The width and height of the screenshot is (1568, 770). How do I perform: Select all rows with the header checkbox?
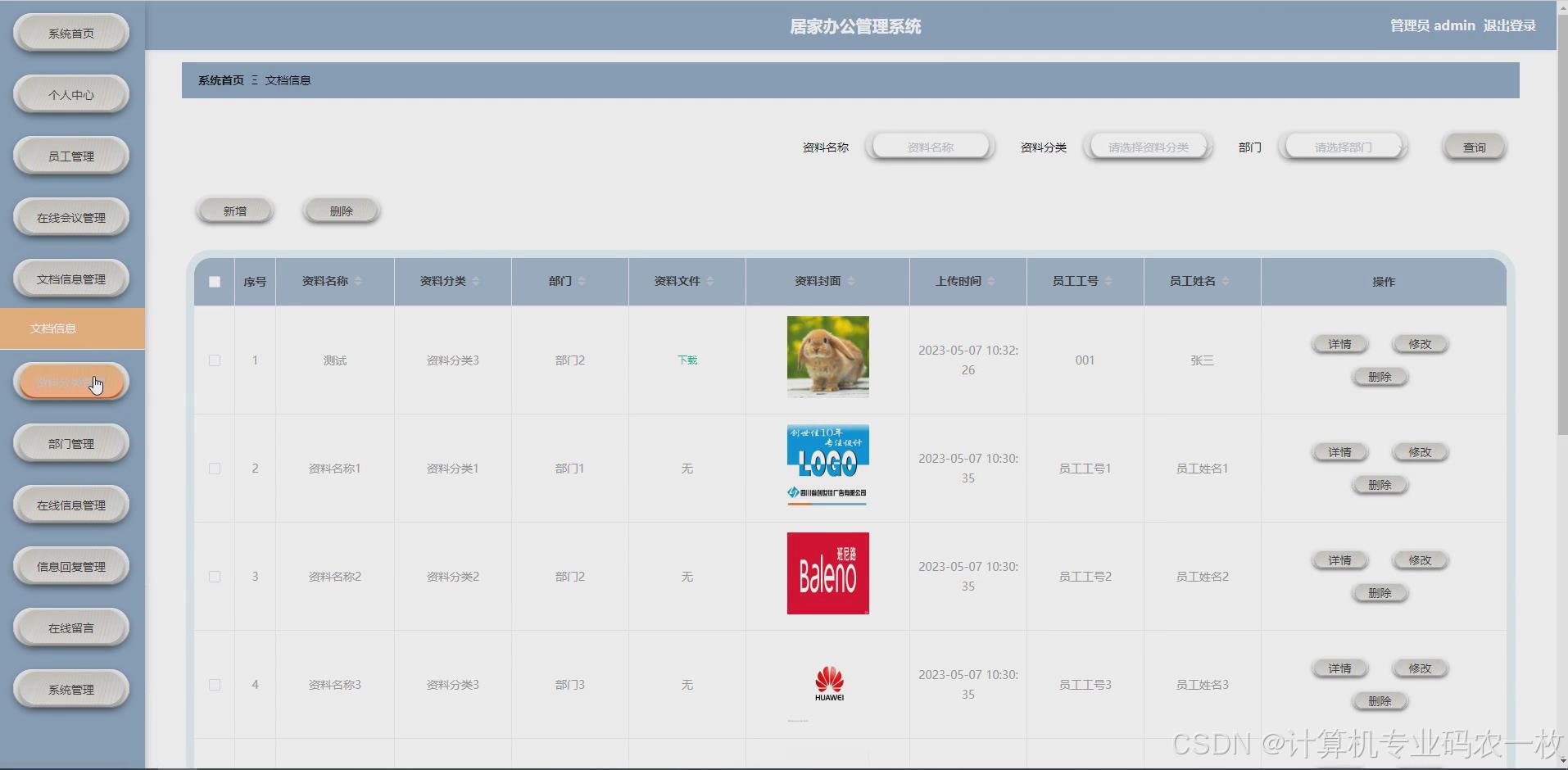click(x=214, y=281)
